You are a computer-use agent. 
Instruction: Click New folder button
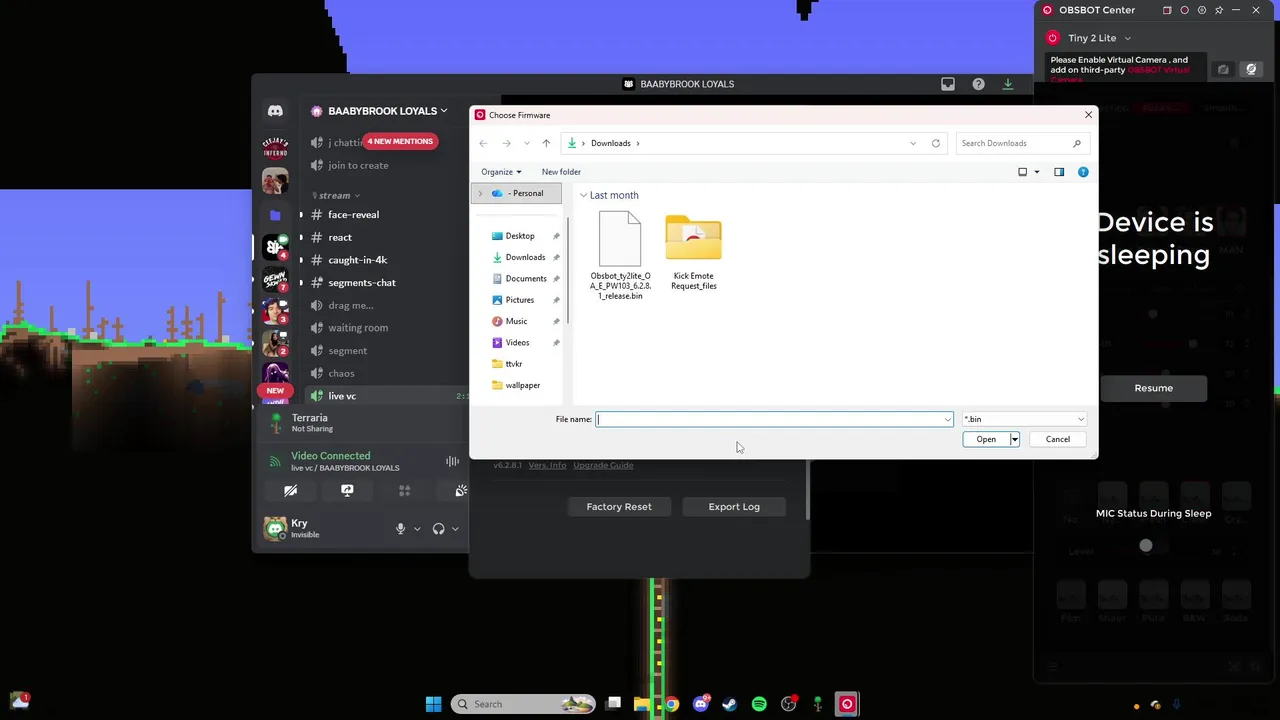(x=561, y=172)
